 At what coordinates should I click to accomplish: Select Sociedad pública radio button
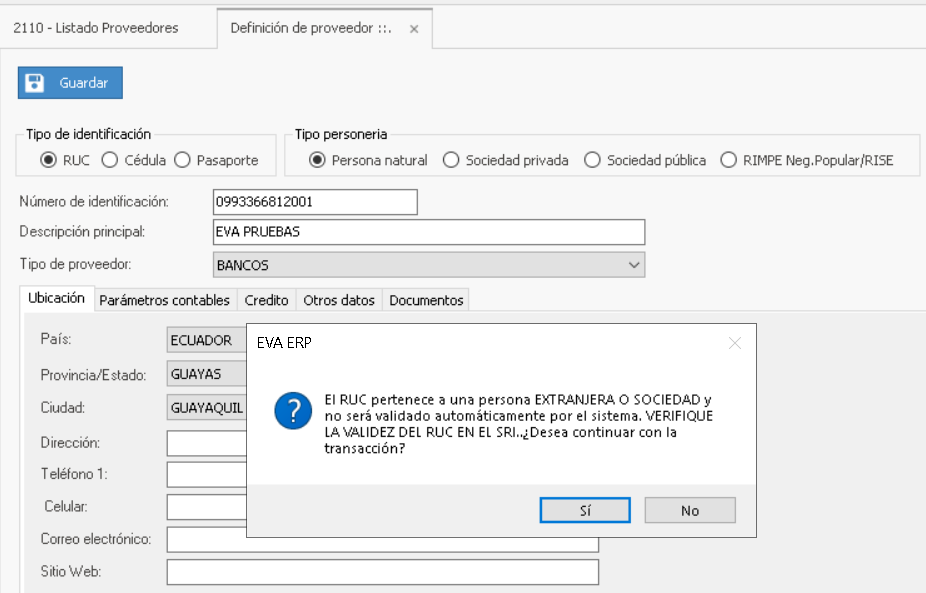(x=592, y=160)
